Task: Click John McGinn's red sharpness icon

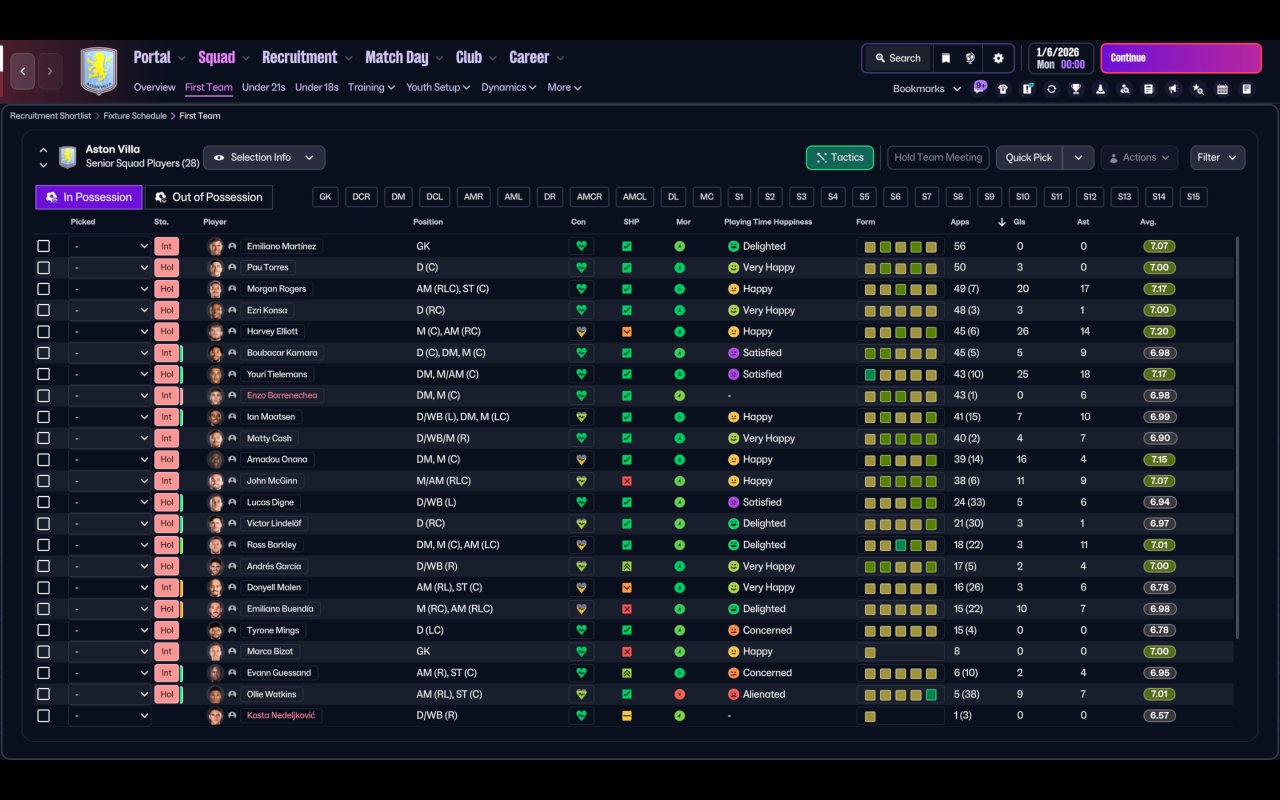Action: tap(627, 481)
